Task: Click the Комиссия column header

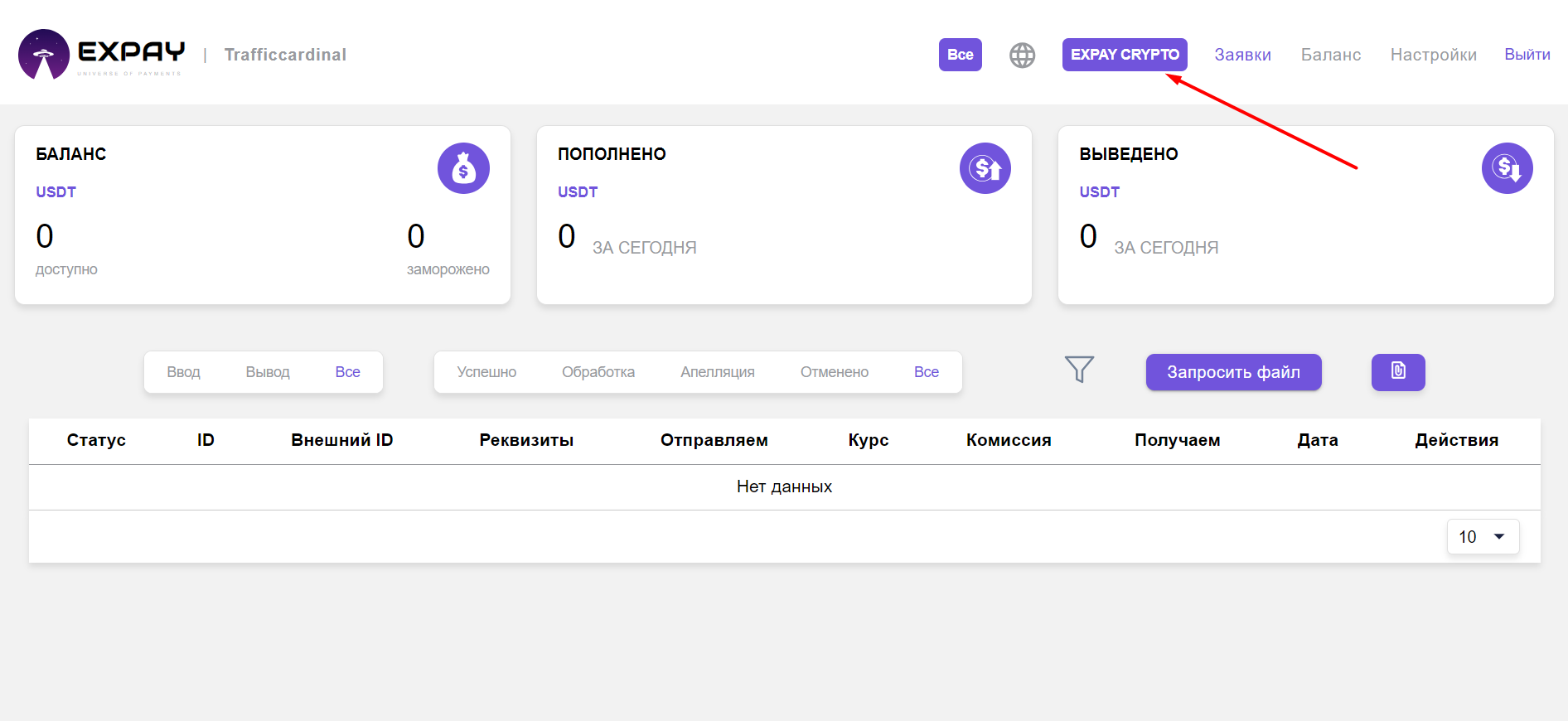Action: pyautogui.click(x=1009, y=440)
